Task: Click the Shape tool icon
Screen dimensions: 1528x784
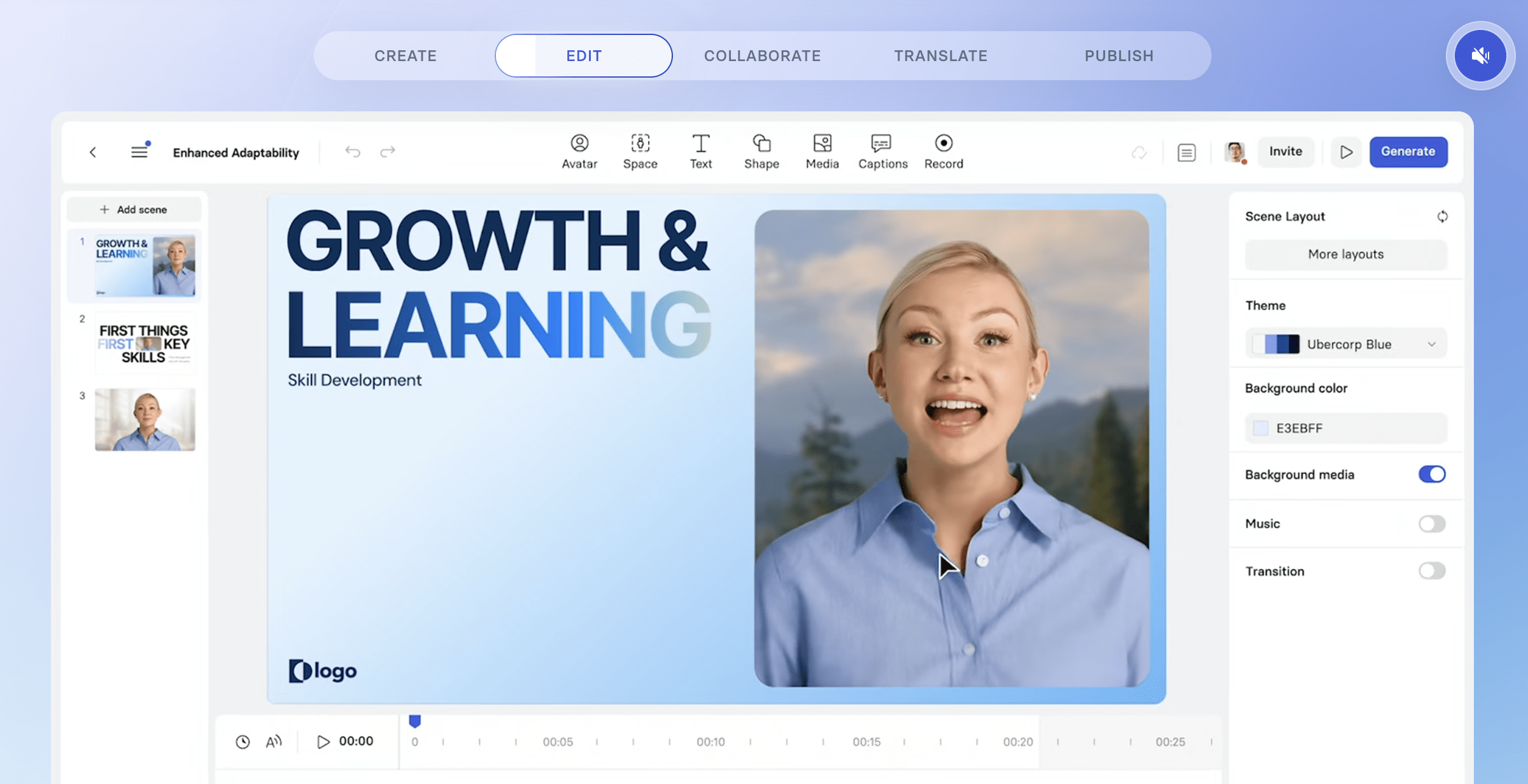Action: pos(761,151)
